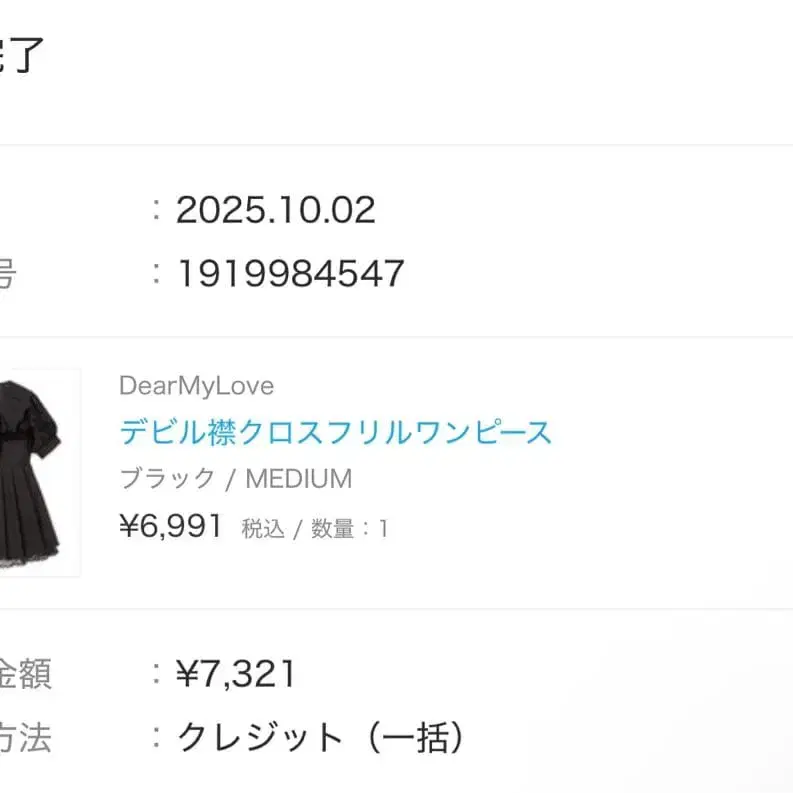Click the MEDIUM size text
Viewport: 793px width, 793px height.
click(x=299, y=479)
